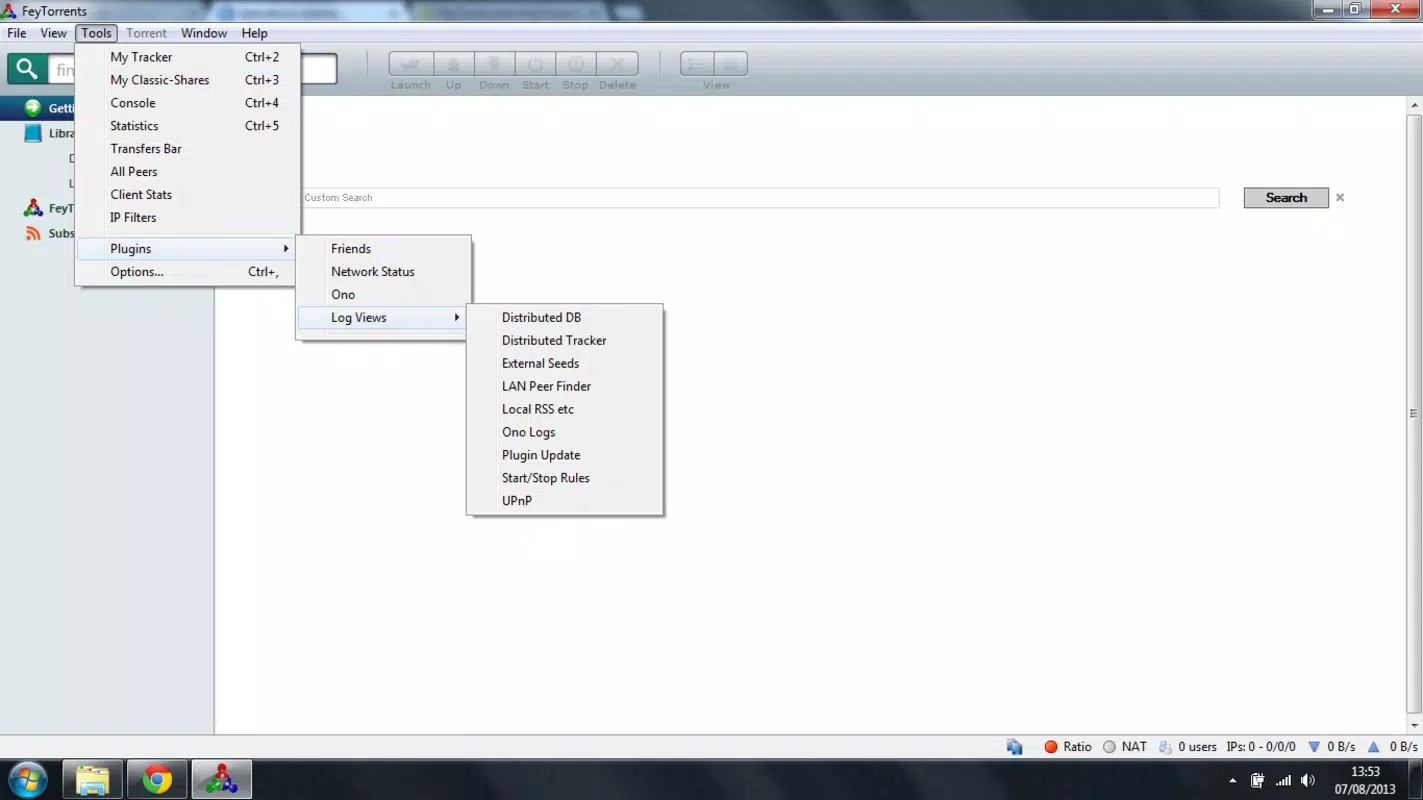
Task: Open the Help menu
Action: (255, 33)
